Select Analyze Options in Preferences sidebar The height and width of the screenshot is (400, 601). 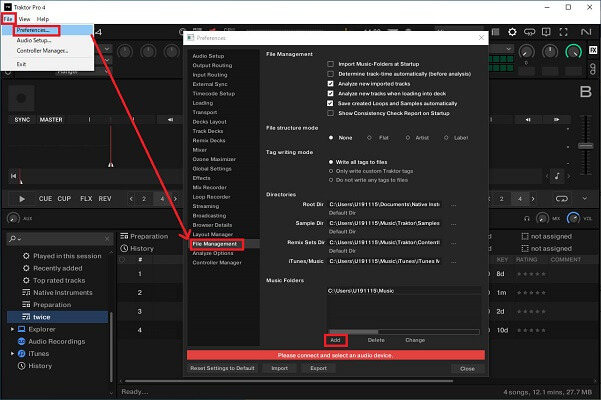213,253
